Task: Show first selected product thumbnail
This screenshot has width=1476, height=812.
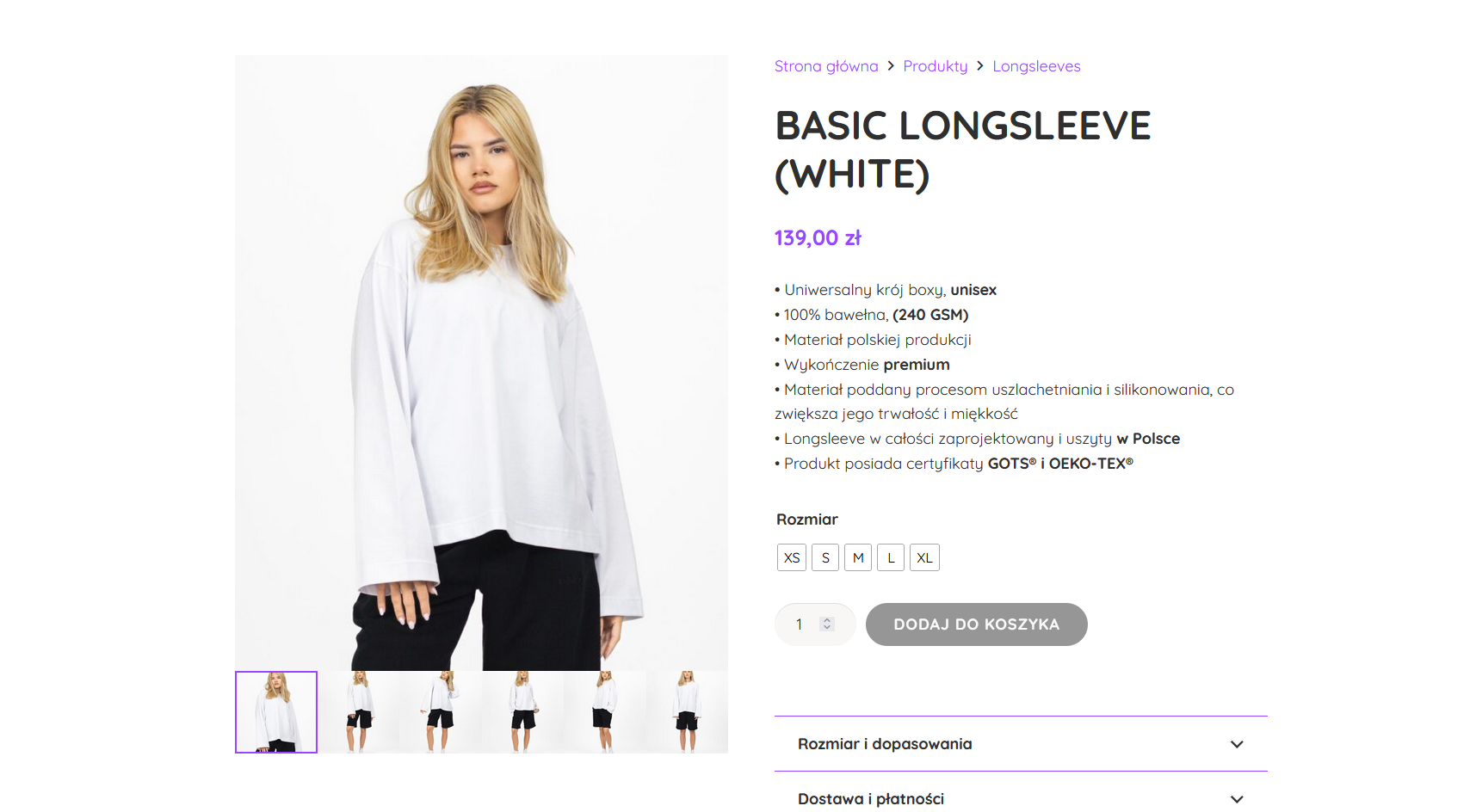Action: pos(276,712)
